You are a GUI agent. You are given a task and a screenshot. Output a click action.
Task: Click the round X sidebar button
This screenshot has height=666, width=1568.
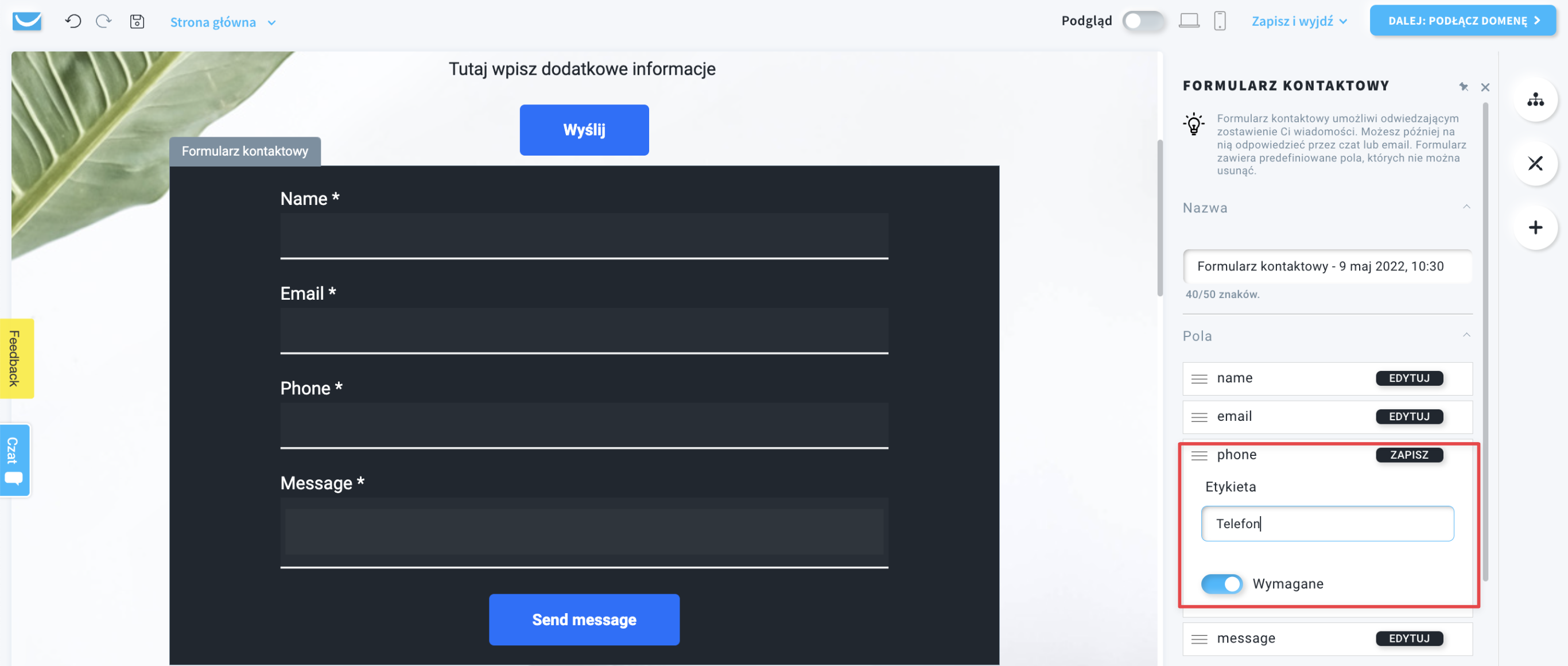click(x=1535, y=163)
